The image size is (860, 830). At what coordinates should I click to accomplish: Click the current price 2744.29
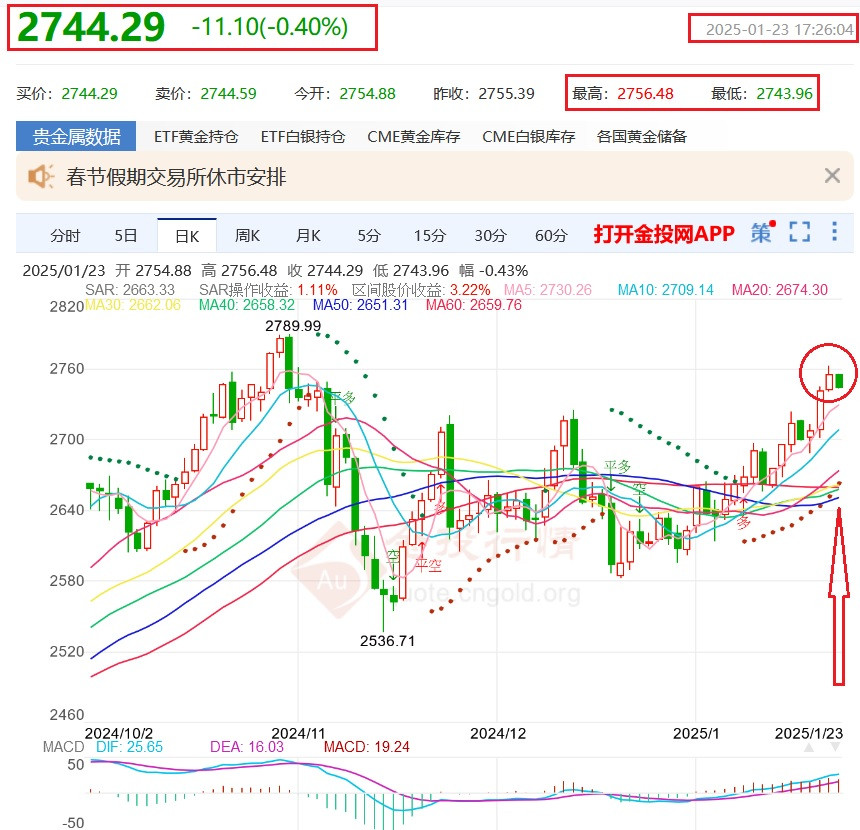pos(91,27)
